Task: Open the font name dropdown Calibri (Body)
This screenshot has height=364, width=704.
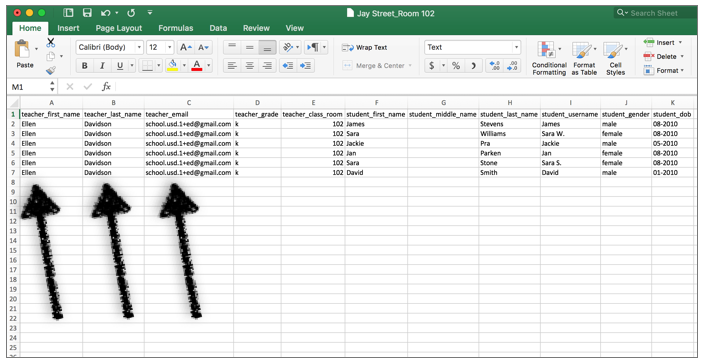Action: point(139,47)
